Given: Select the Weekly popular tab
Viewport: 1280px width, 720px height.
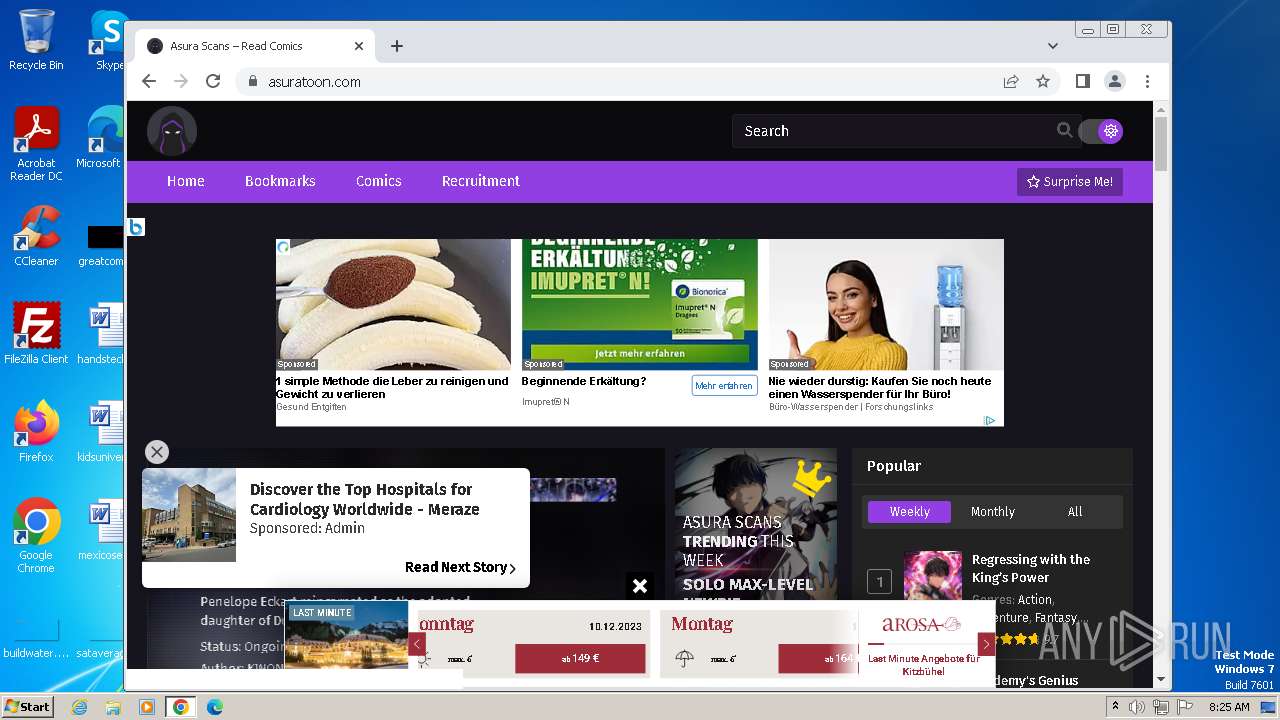Looking at the screenshot, I should pyautogui.click(x=909, y=511).
